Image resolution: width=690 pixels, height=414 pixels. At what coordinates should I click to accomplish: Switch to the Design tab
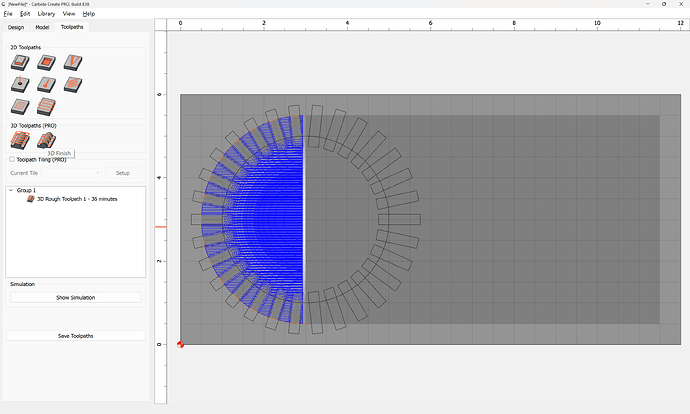pyautogui.click(x=15, y=27)
